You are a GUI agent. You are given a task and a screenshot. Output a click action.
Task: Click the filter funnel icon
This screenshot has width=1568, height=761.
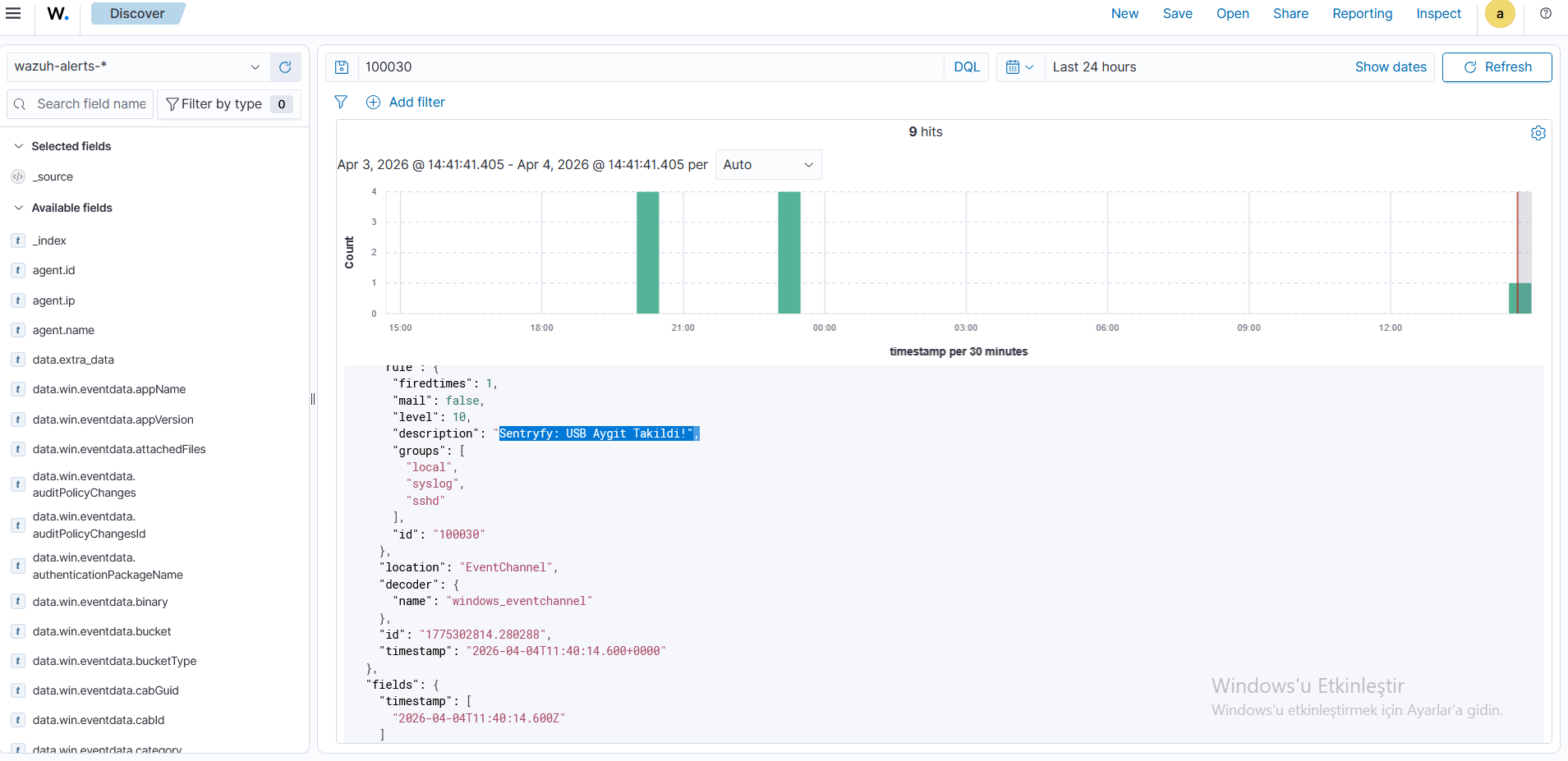[x=341, y=103]
